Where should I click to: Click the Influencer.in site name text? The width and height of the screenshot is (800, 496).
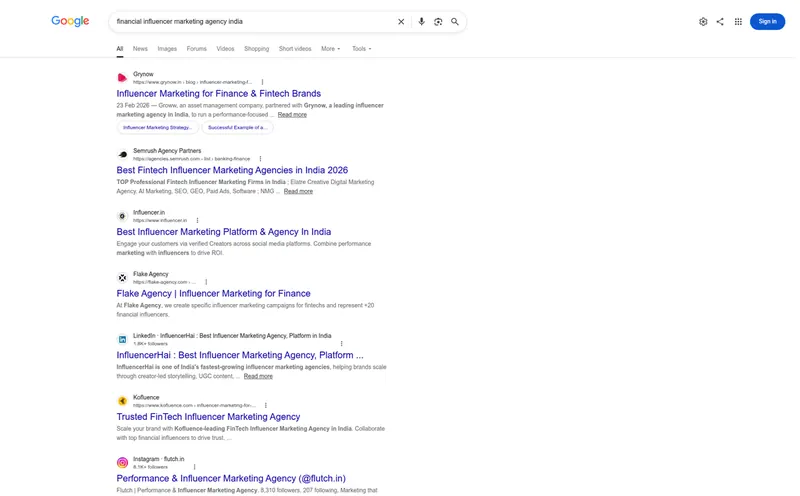149,212
